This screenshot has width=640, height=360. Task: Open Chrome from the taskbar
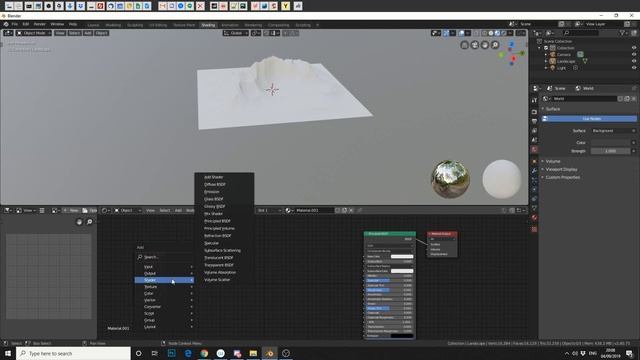tap(204, 353)
